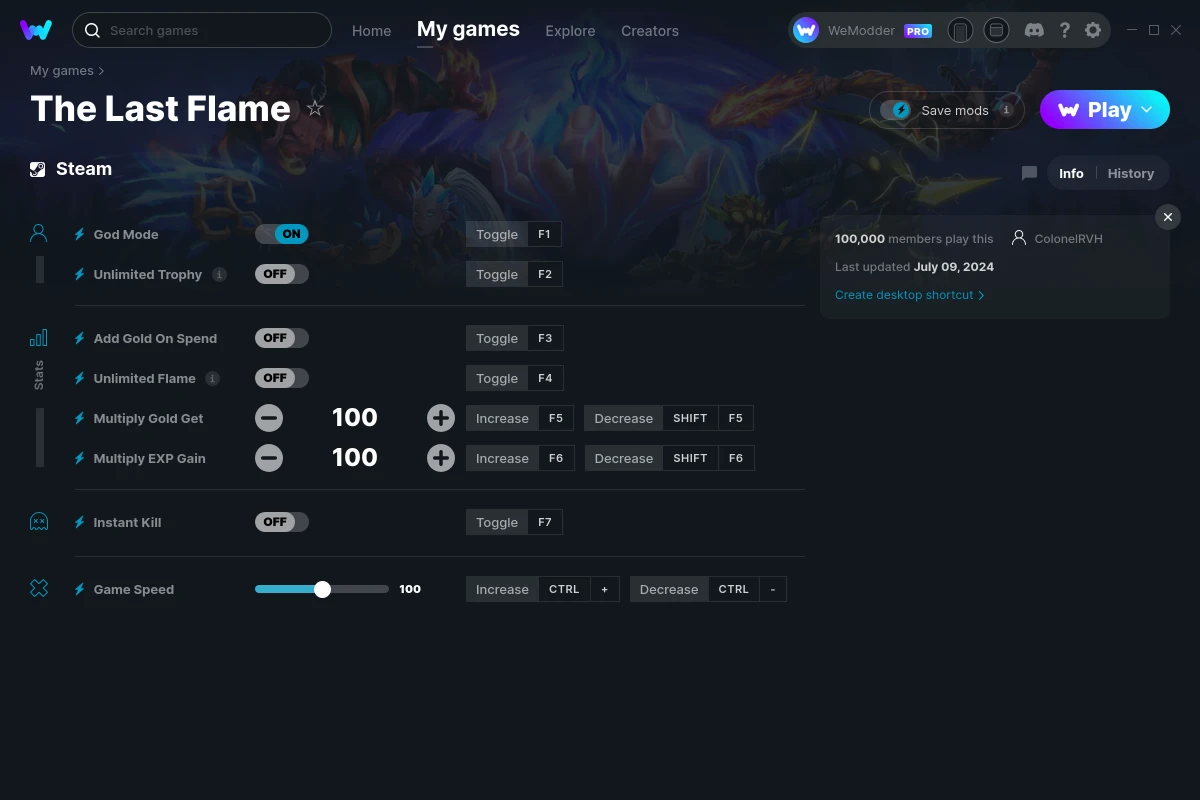Viewport: 1200px width, 800px height.
Task: Open the Discord icon in the top bar
Action: (x=1034, y=30)
